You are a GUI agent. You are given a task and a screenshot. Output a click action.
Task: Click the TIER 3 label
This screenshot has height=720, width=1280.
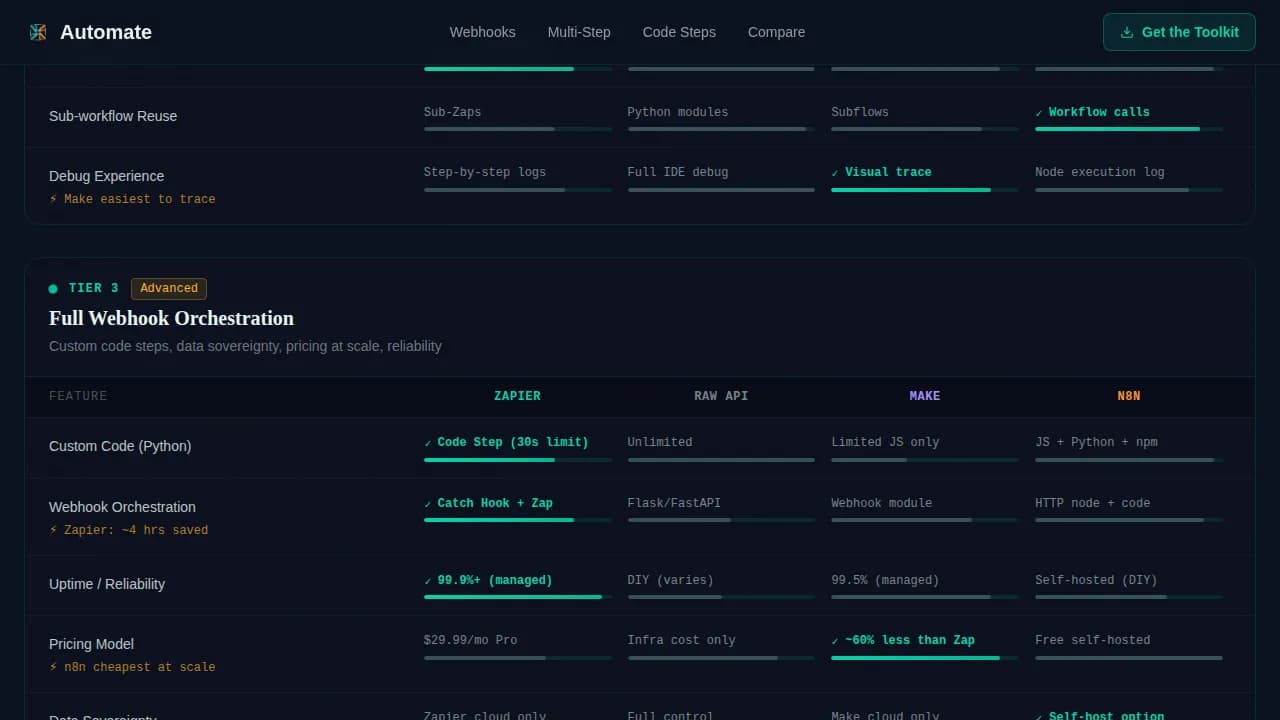(94, 288)
